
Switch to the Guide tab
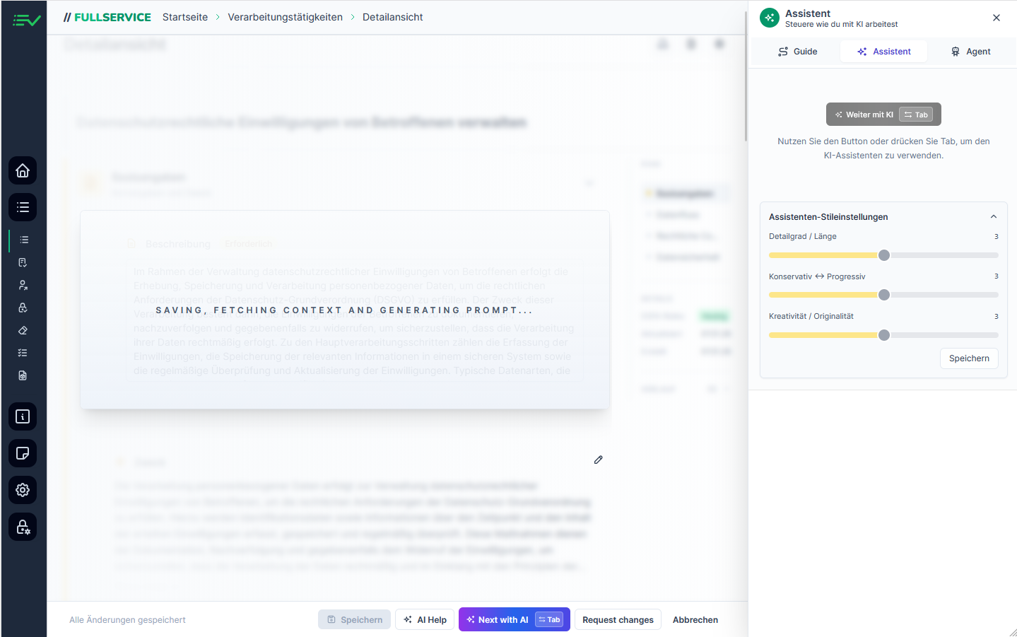[797, 51]
